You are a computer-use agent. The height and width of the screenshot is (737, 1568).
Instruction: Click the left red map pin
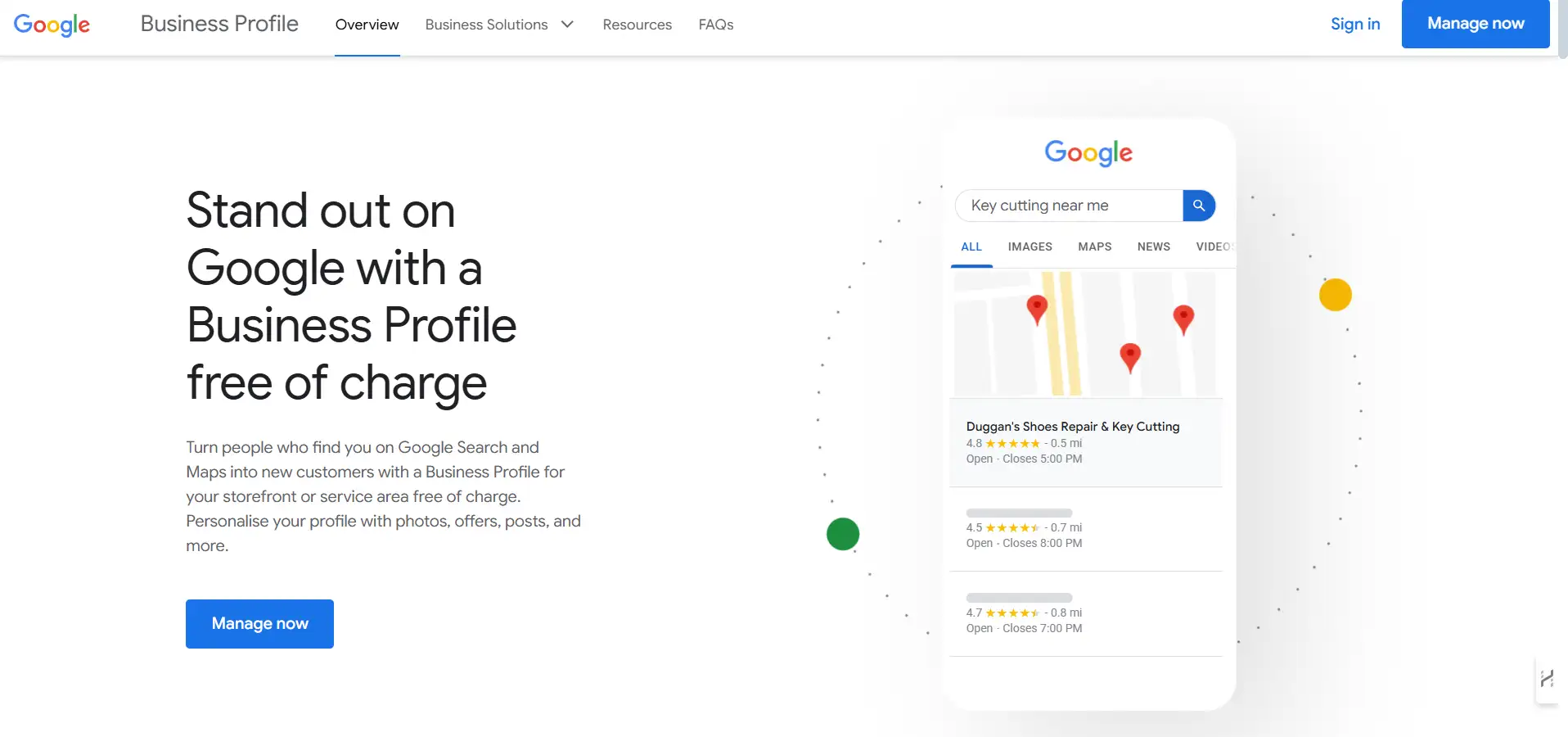1037,310
